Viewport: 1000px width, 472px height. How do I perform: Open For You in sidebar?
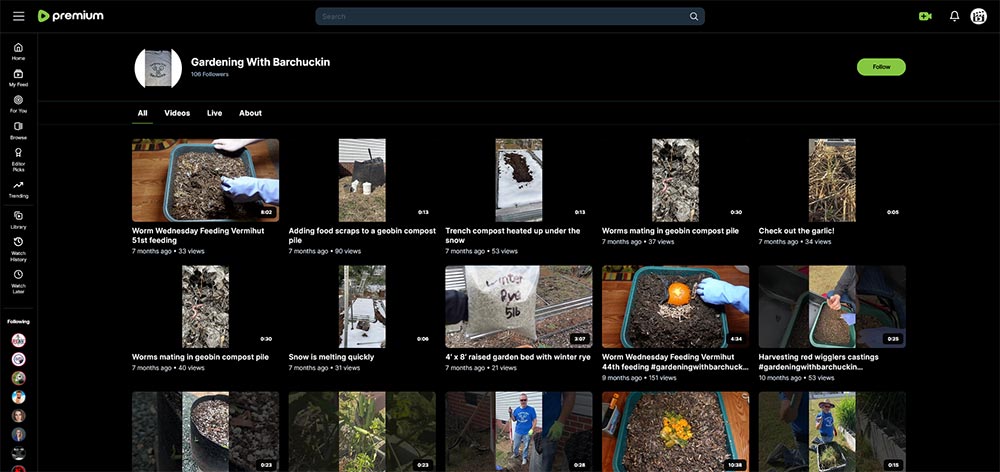point(18,104)
